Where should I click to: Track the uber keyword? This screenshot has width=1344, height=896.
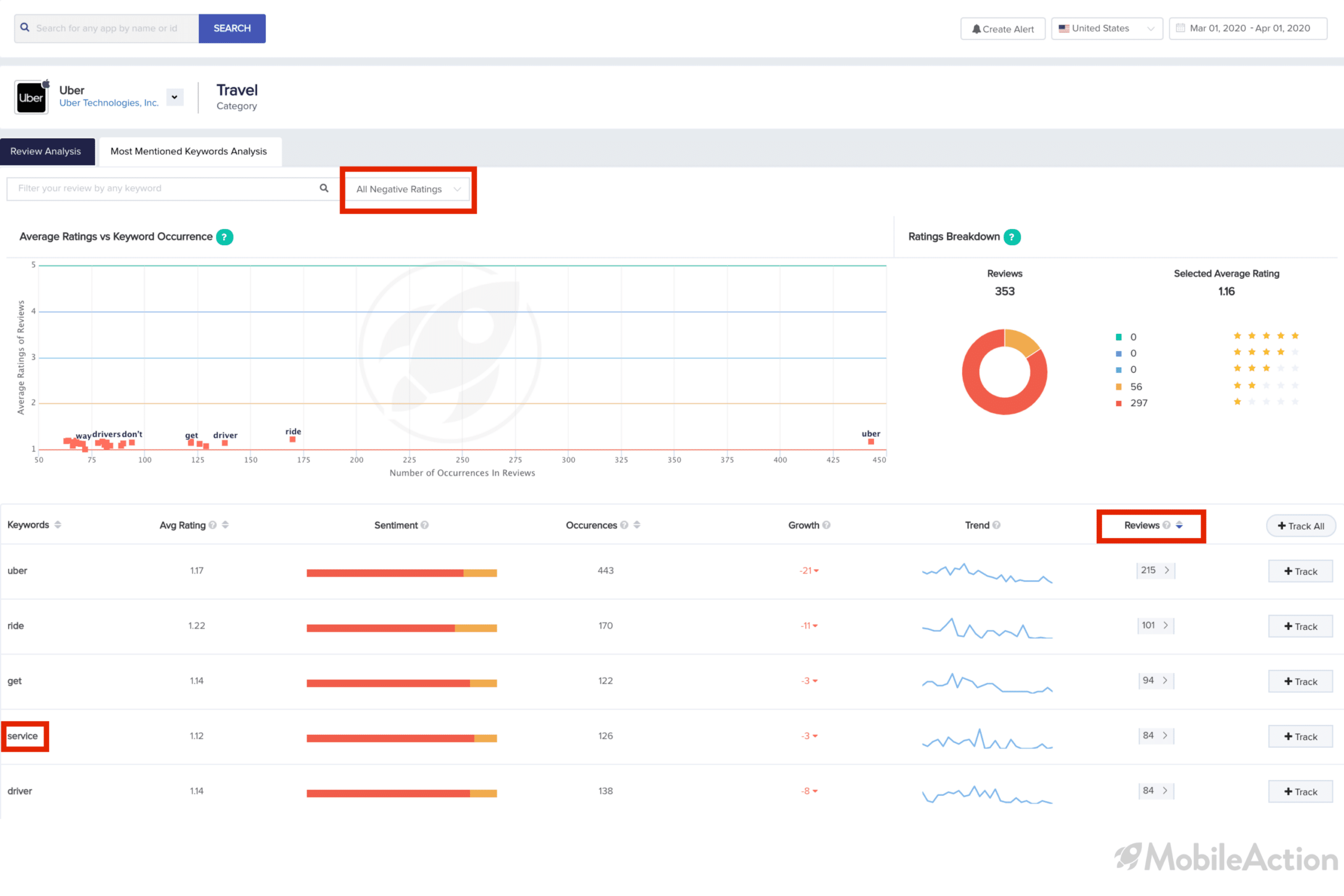(1300, 571)
